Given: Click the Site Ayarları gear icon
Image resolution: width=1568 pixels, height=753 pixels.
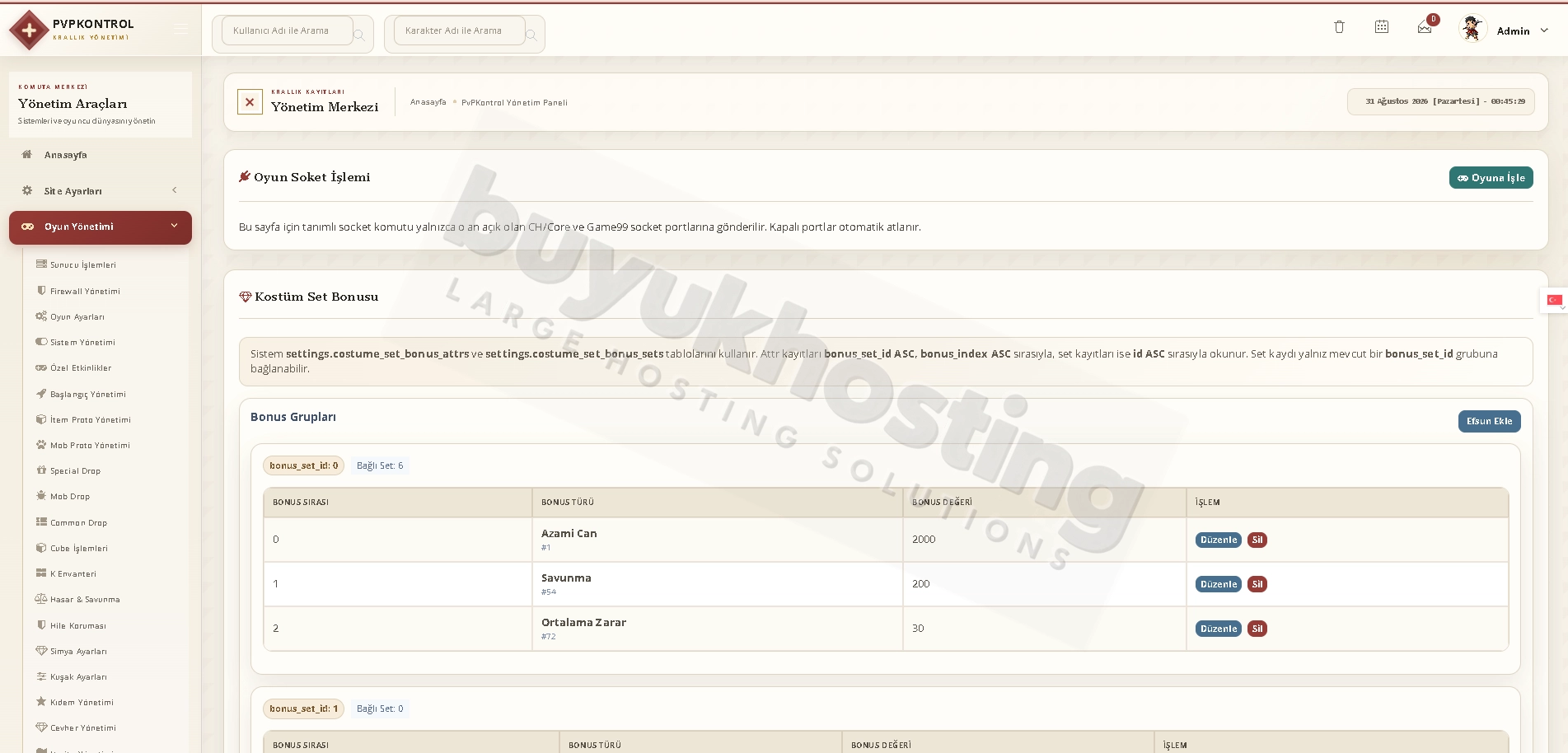Looking at the screenshot, I should [27, 190].
